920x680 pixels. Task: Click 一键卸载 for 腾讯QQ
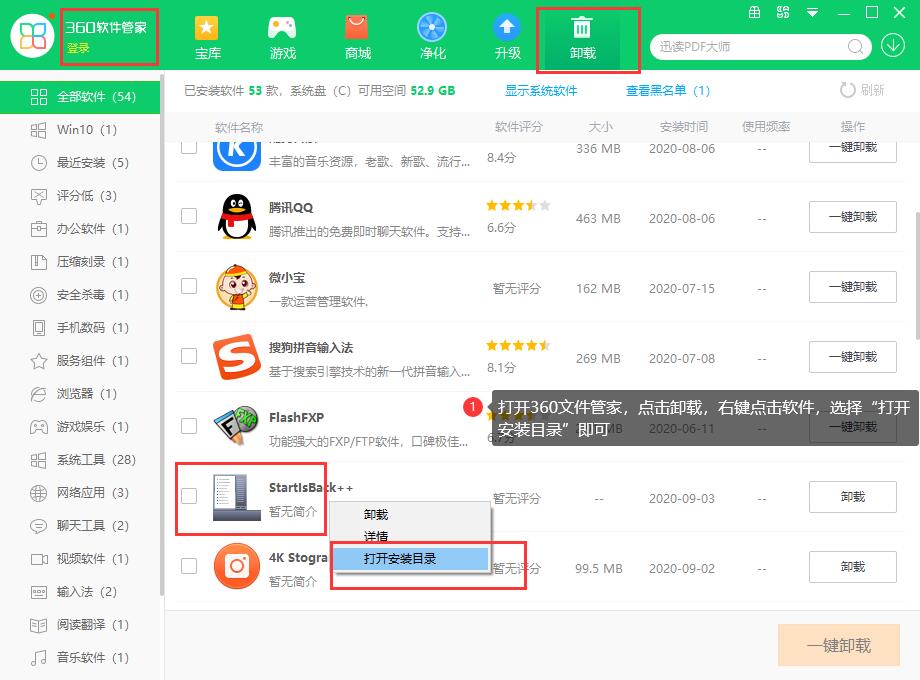(x=853, y=217)
